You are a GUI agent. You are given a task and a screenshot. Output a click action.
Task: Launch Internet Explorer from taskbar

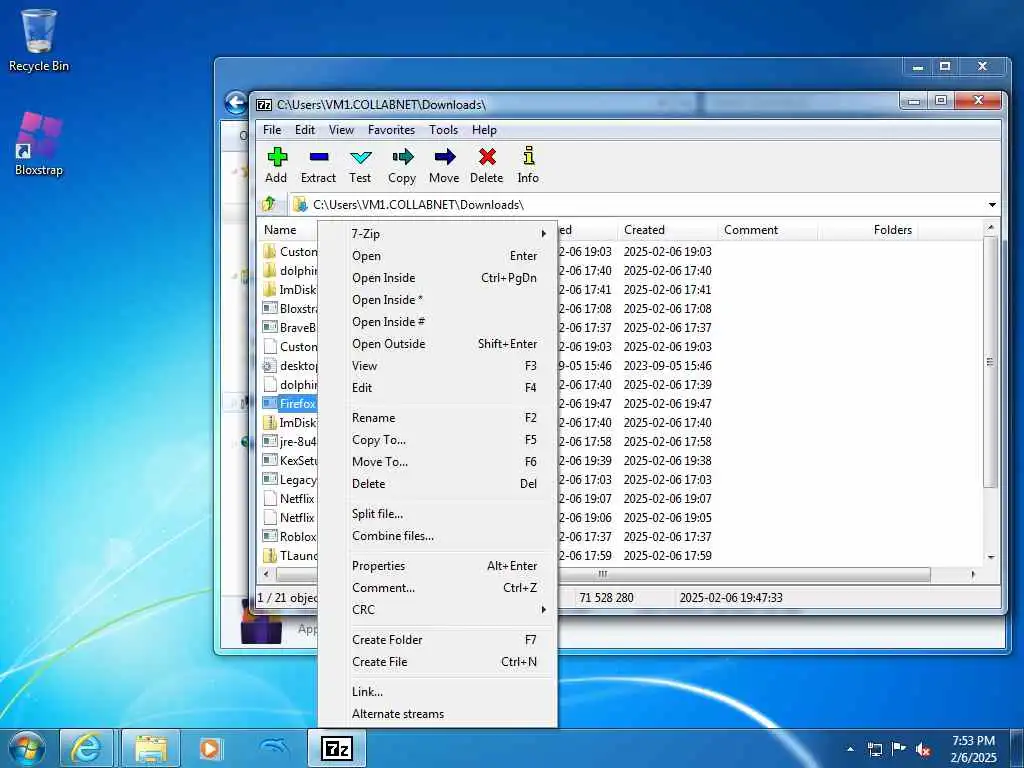[x=86, y=748]
